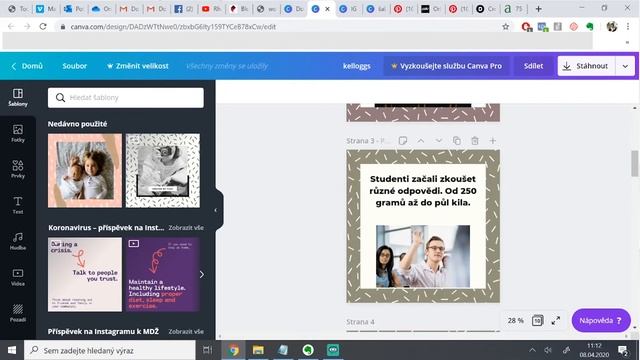Show all MDŽ Instagram templates
This screenshot has width=640, height=360.
coord(186,332)
